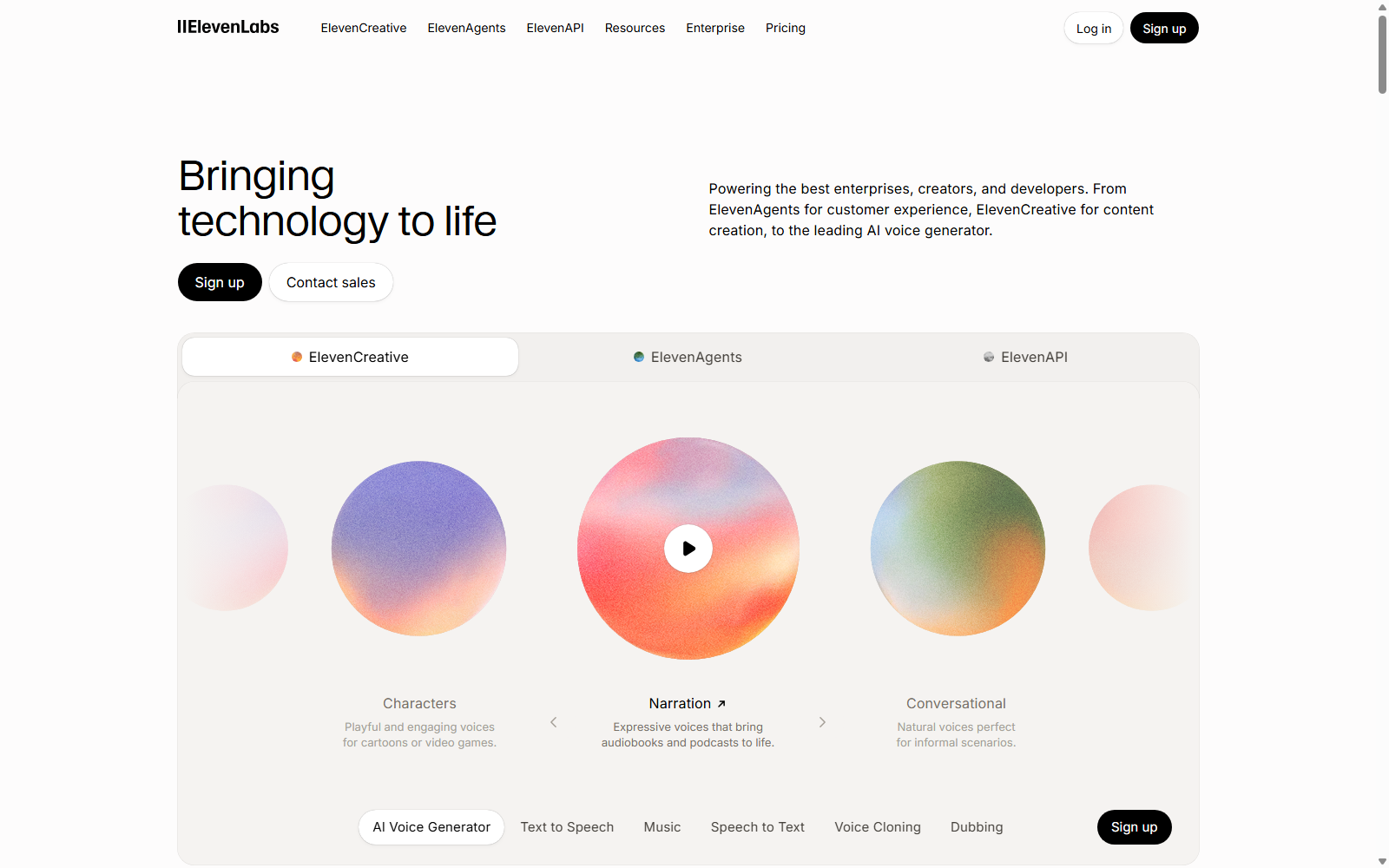
Task: Switch to the ElevenAgents product tab
Action: [x=688, y=357]
